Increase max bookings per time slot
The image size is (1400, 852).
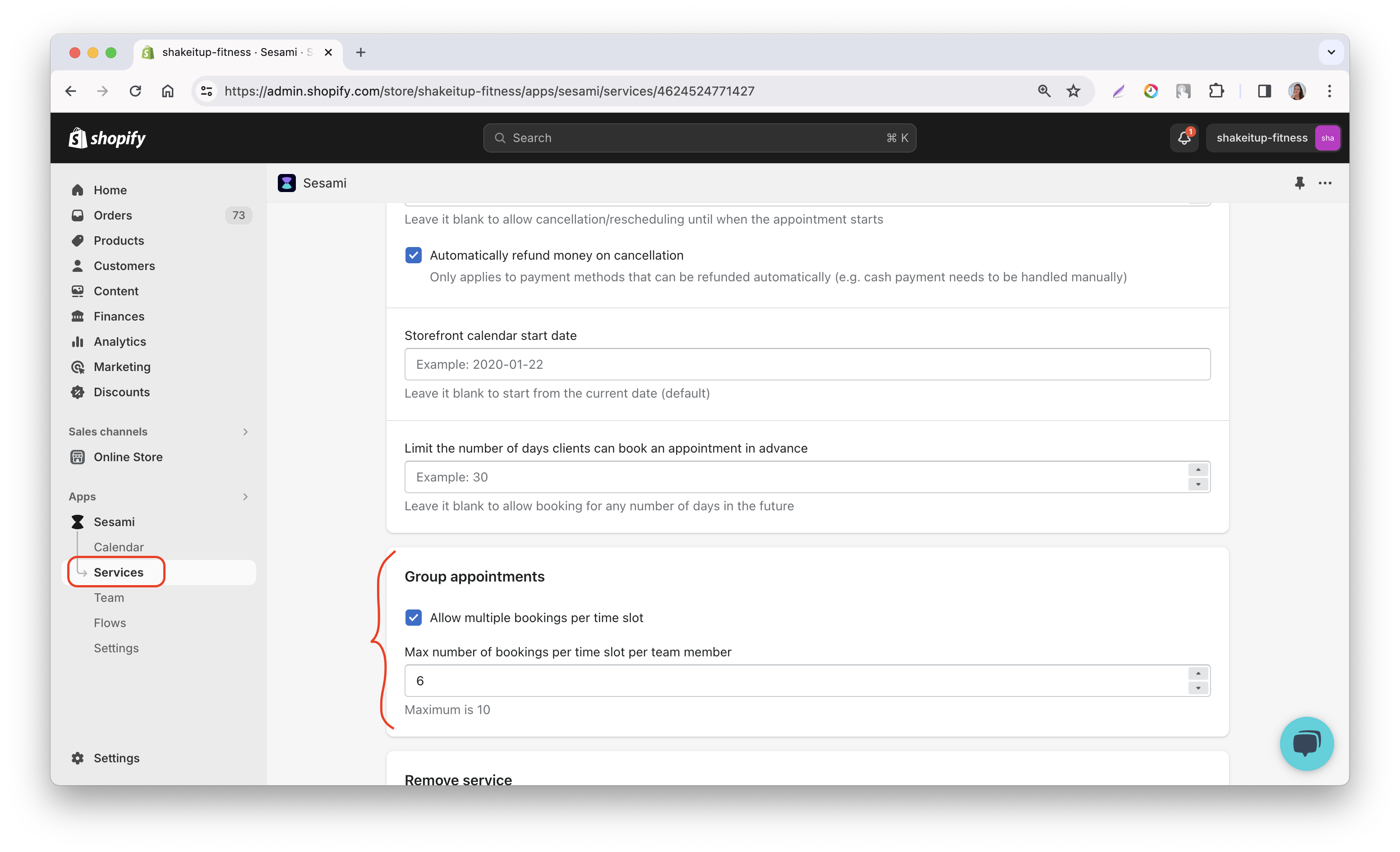click(x=1198, y=673)
